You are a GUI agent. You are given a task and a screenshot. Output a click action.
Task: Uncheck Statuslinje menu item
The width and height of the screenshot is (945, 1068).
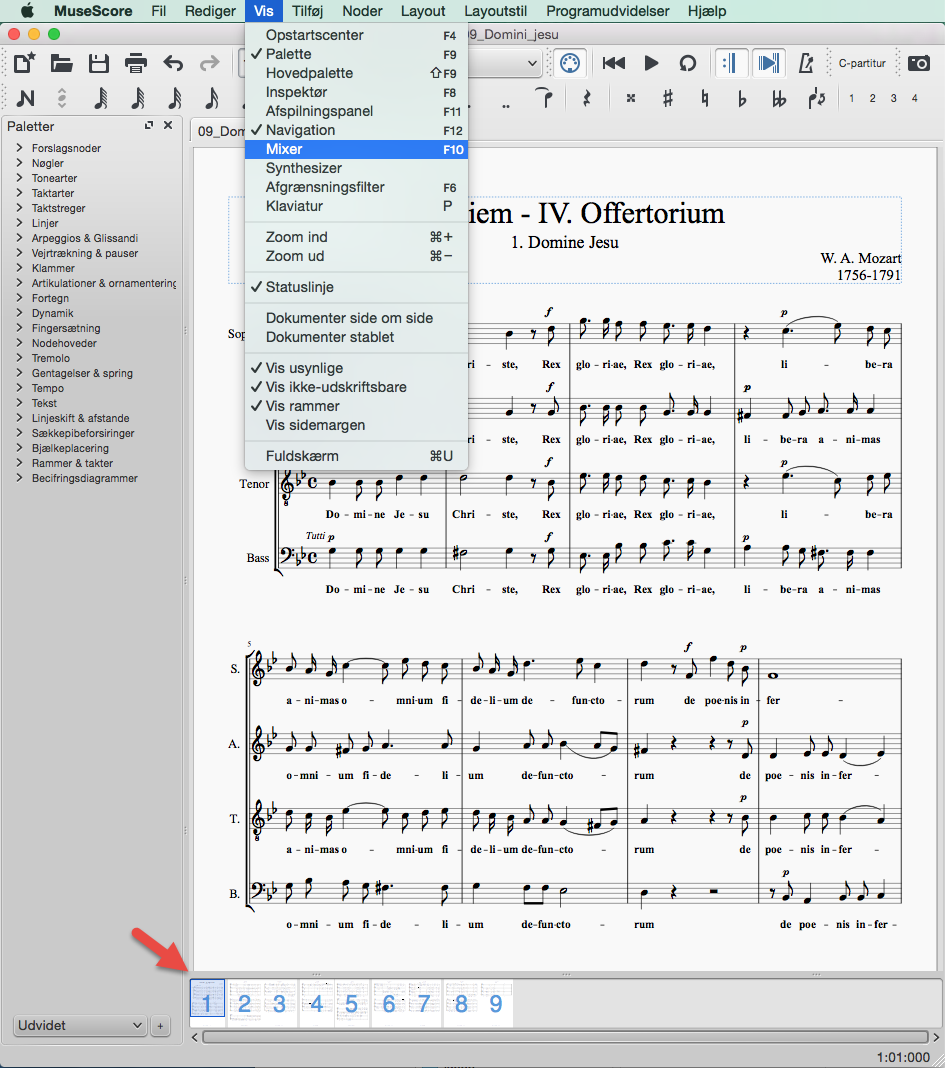click(x=356, y=287)
